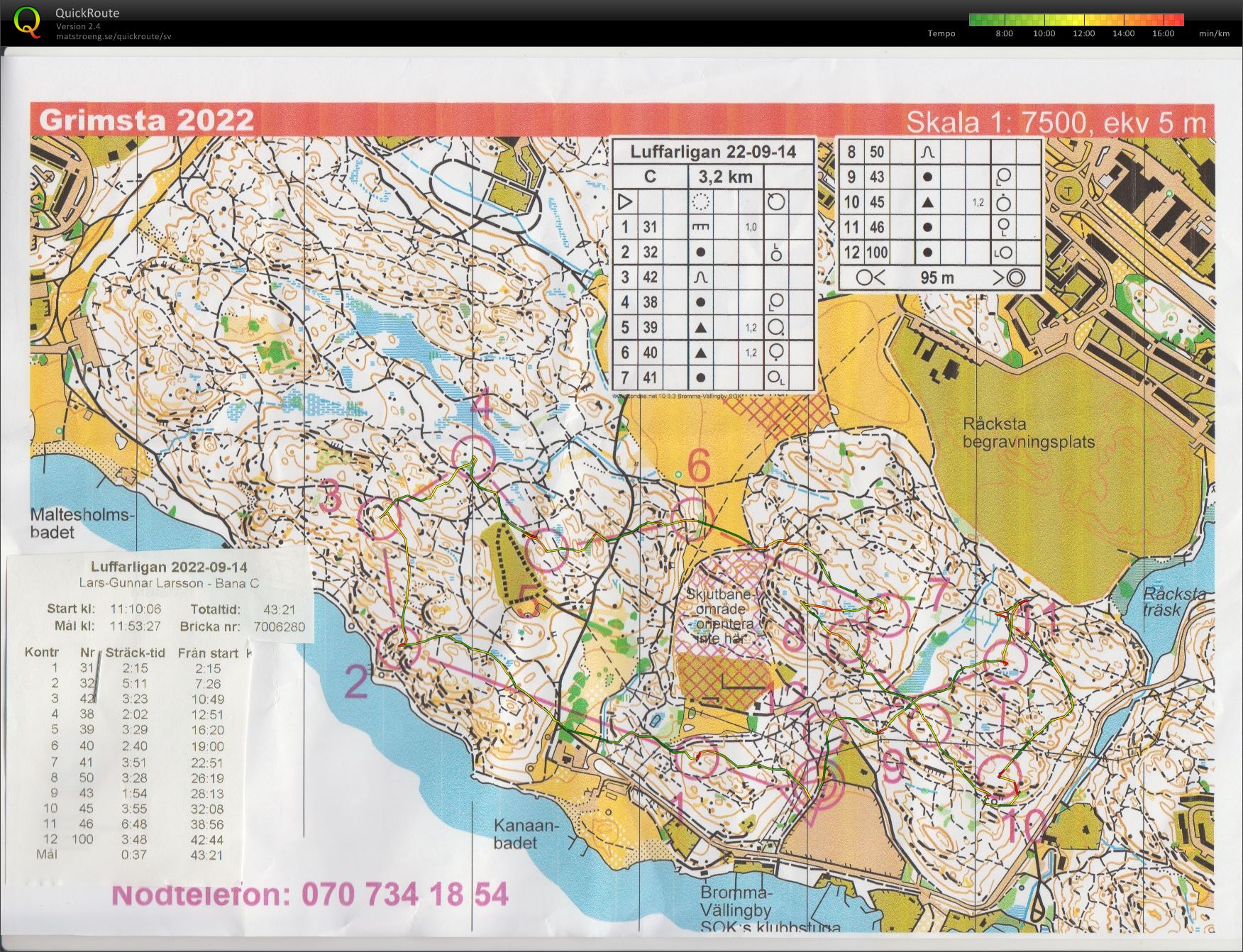Click control circle 4 on the map

(473, 457)
